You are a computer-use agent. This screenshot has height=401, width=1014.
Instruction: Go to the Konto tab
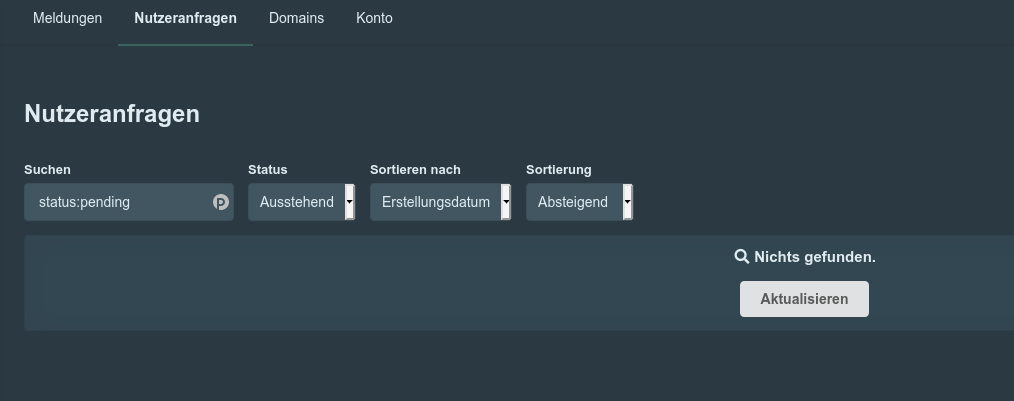pyautogui.click(x=374, y=18)
